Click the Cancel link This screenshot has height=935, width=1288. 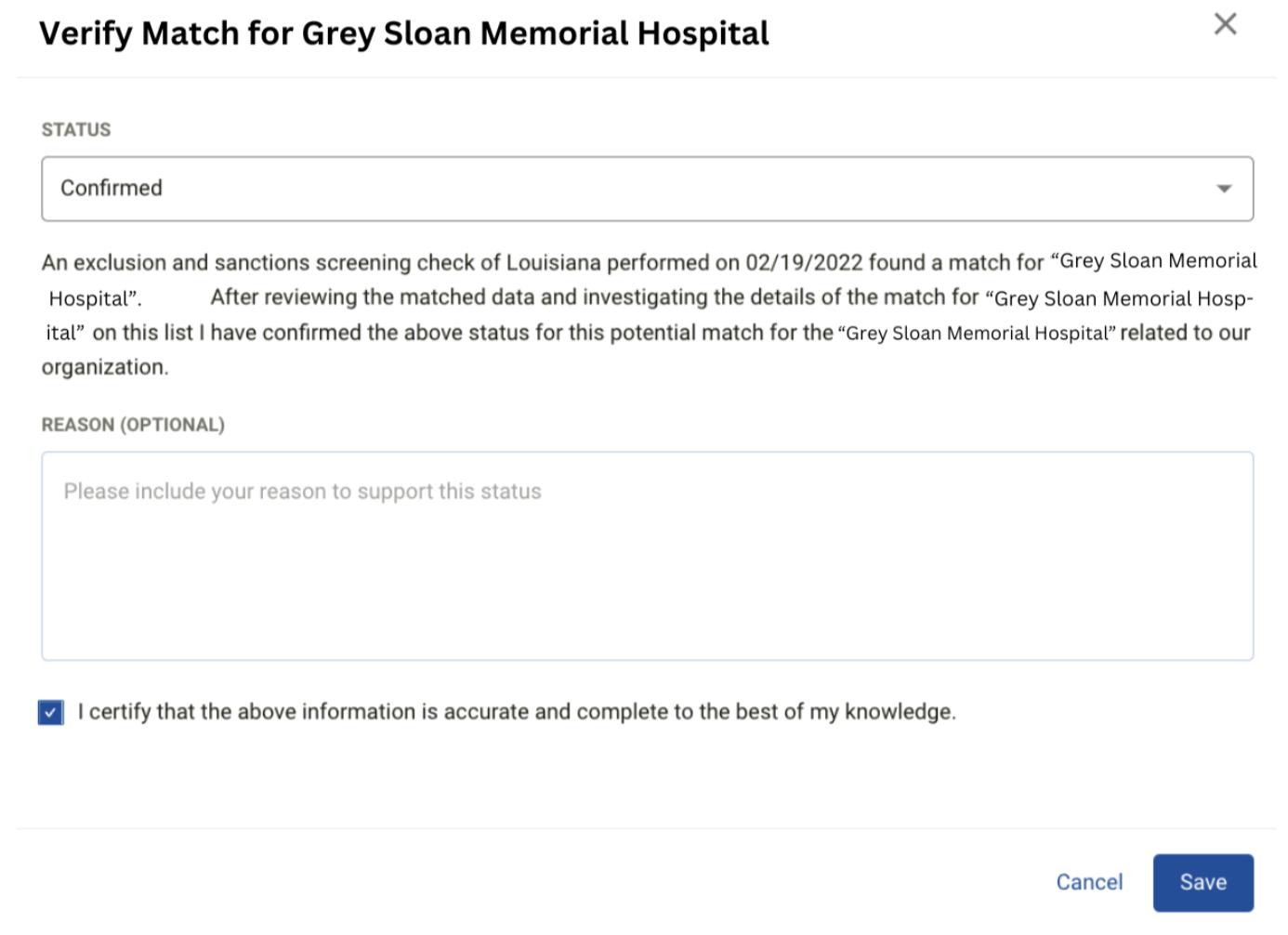(1089, 882)
